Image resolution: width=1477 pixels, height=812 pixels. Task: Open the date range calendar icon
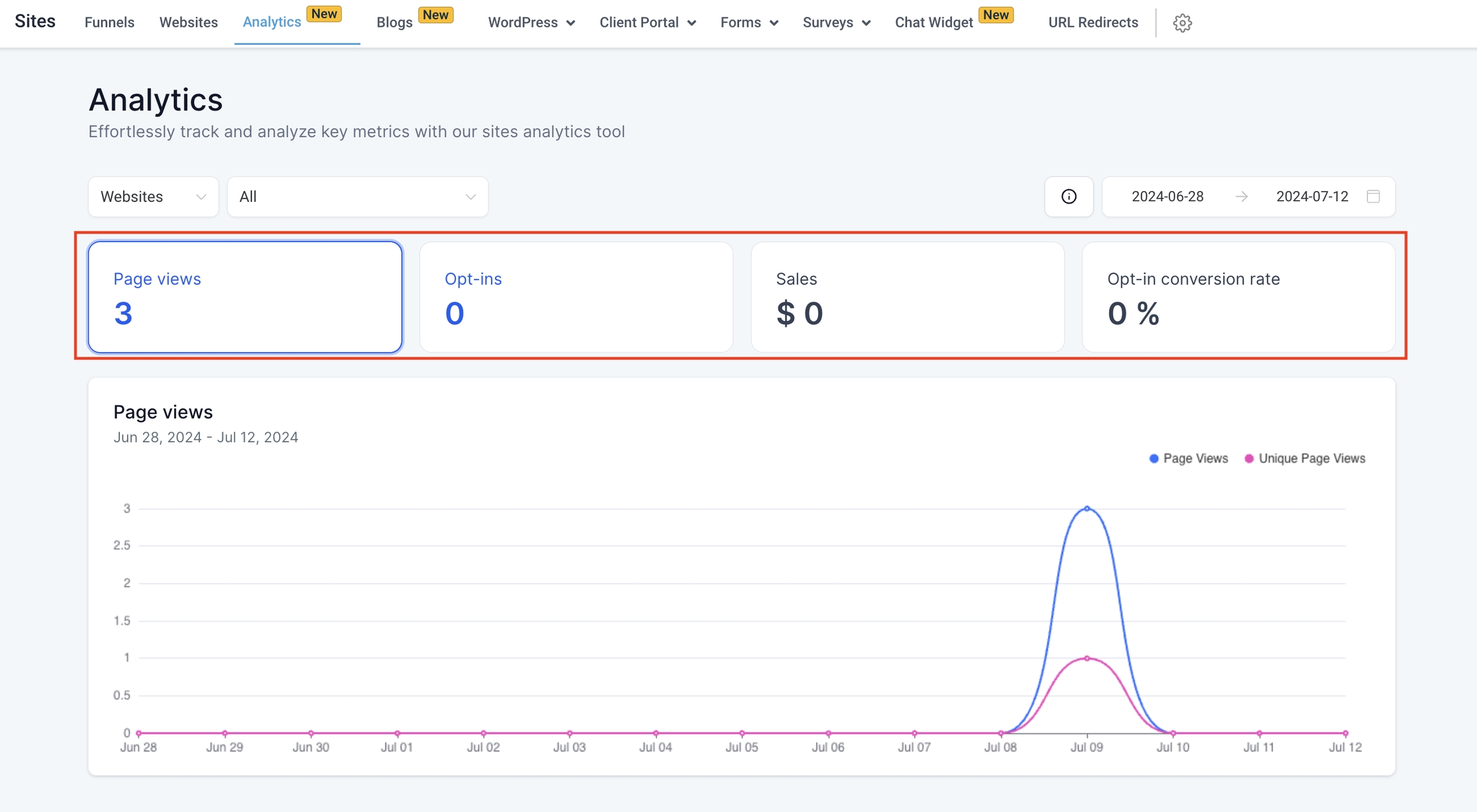point(1373,197)
